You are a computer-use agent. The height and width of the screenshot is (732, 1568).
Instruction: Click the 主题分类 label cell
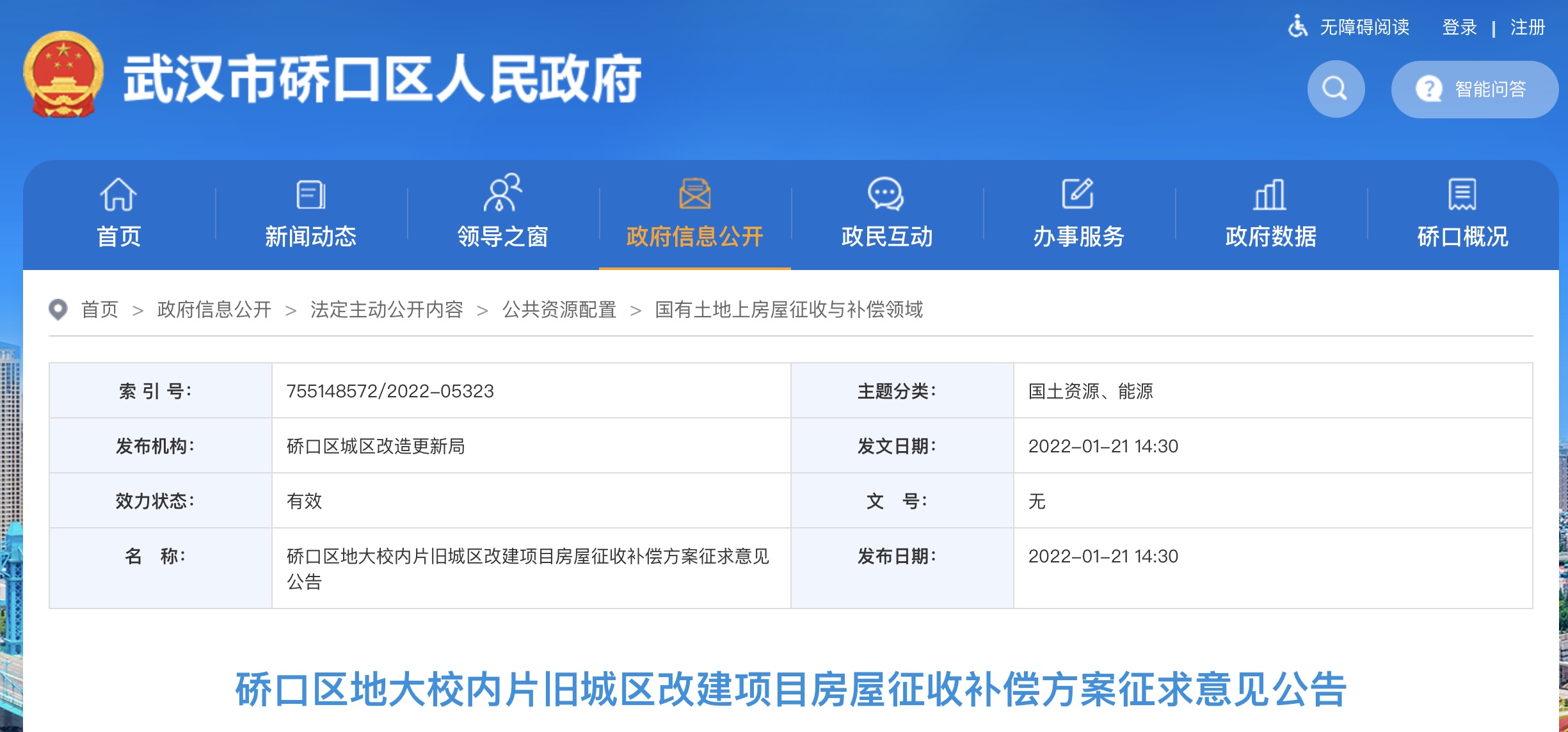pos(902,390)
